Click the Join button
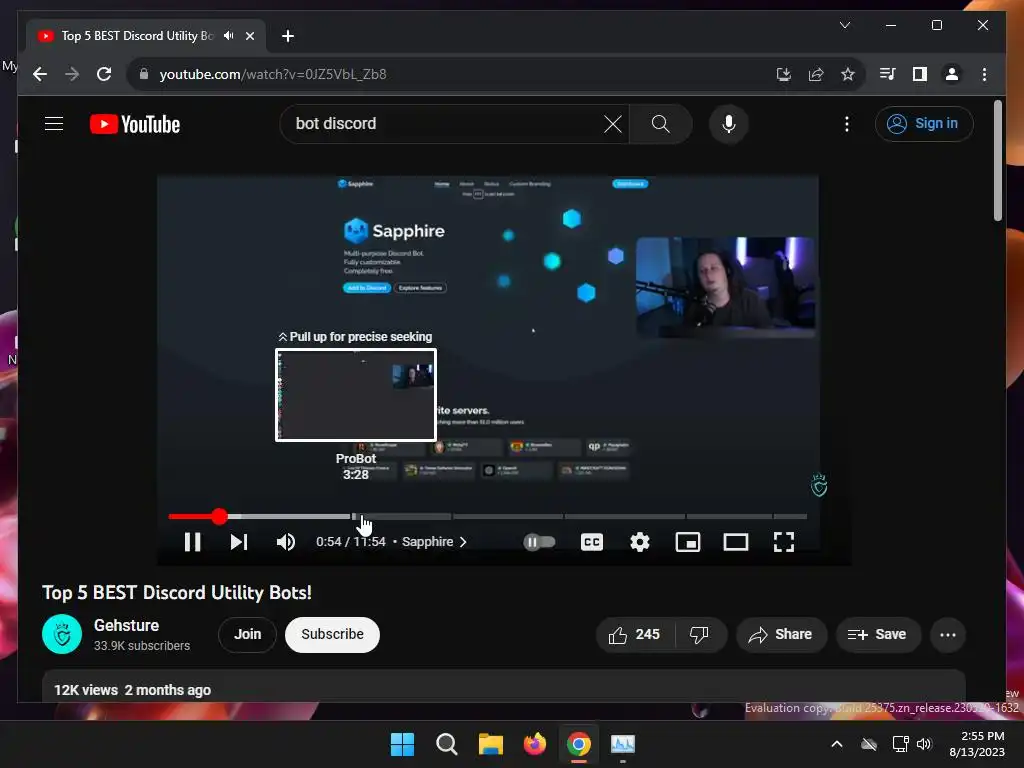This screenshot has width=1024, height=768. click(x=248, y=634)
